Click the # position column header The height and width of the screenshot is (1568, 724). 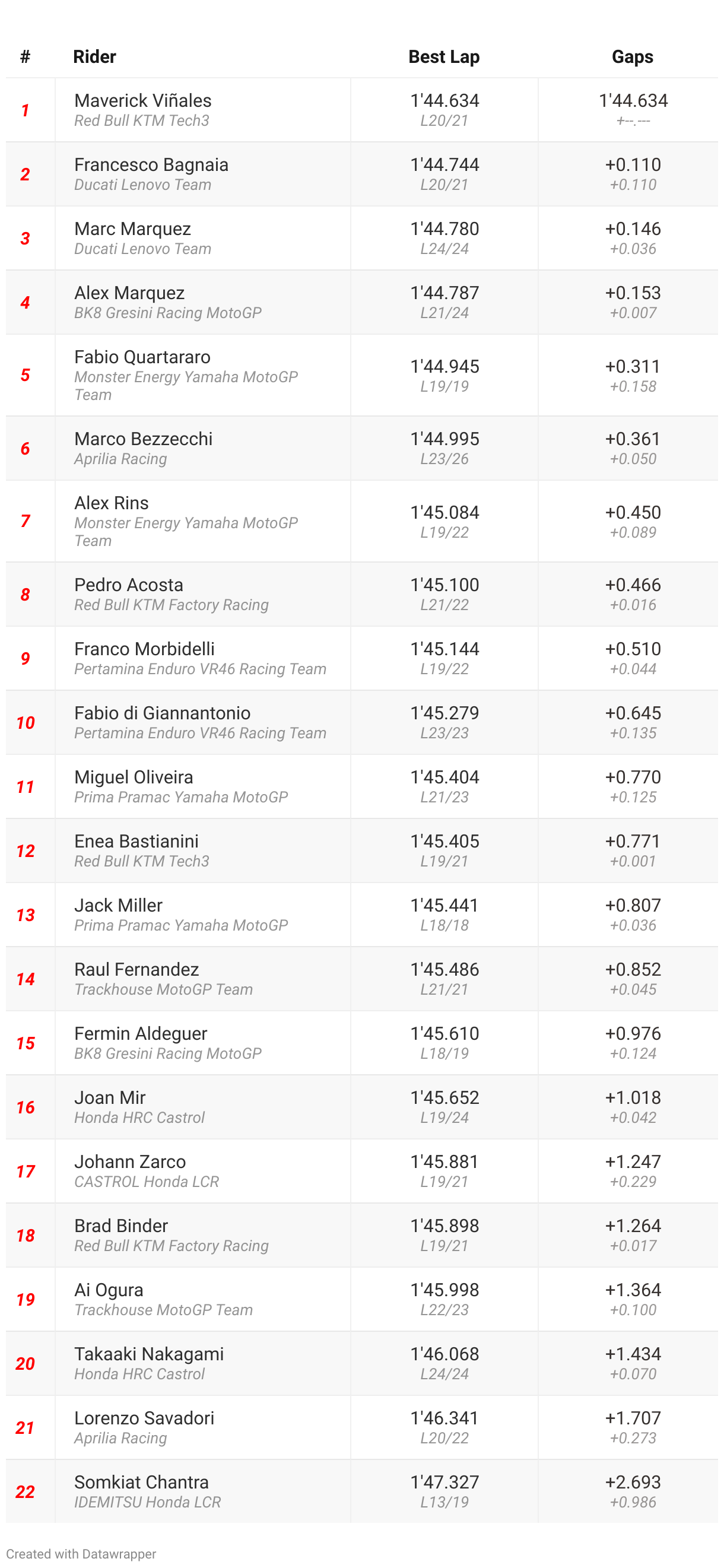pyautogui.click(x=25, y=56)
